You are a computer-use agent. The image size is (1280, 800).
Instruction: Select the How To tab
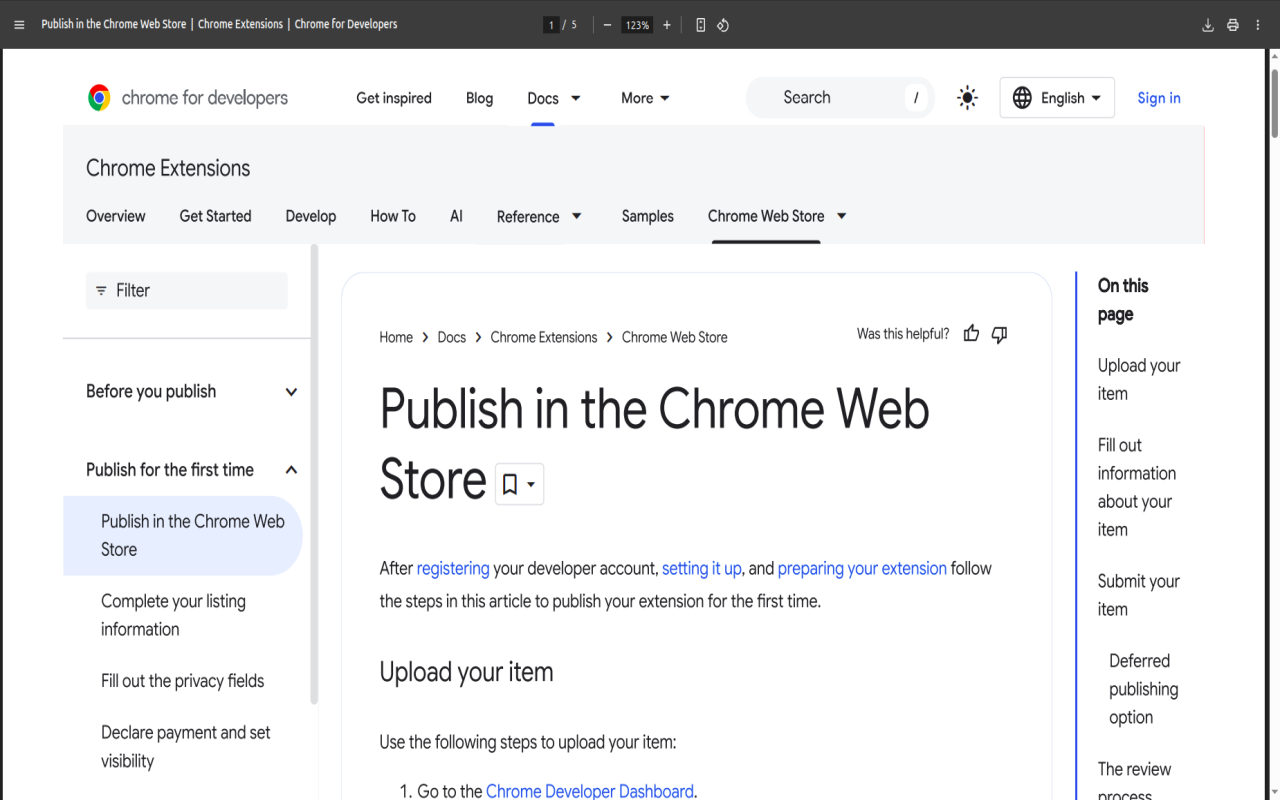(393, 216)
